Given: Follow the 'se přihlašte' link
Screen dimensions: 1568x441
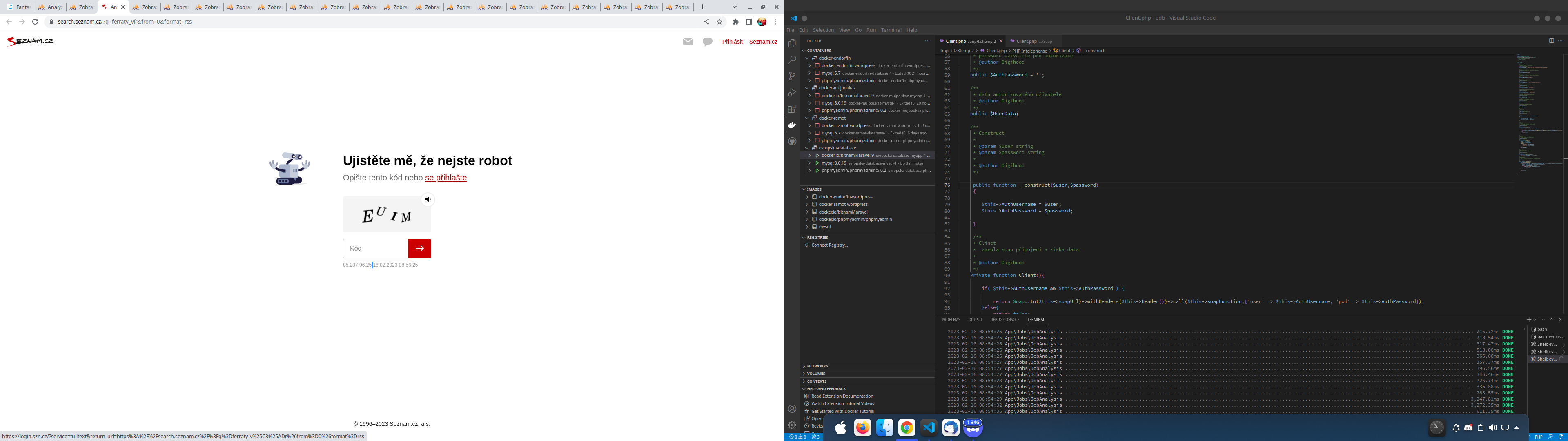Looking at the screenshot, I should [445, 178].
